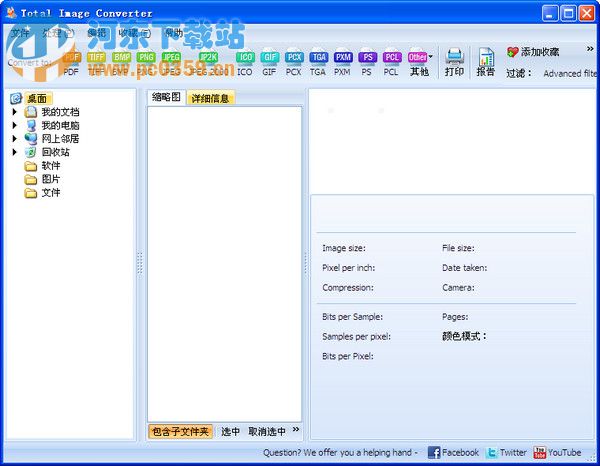This screenshot has height=466, width=600.
Task: Open the 收藏 menu
Action: 134,33
